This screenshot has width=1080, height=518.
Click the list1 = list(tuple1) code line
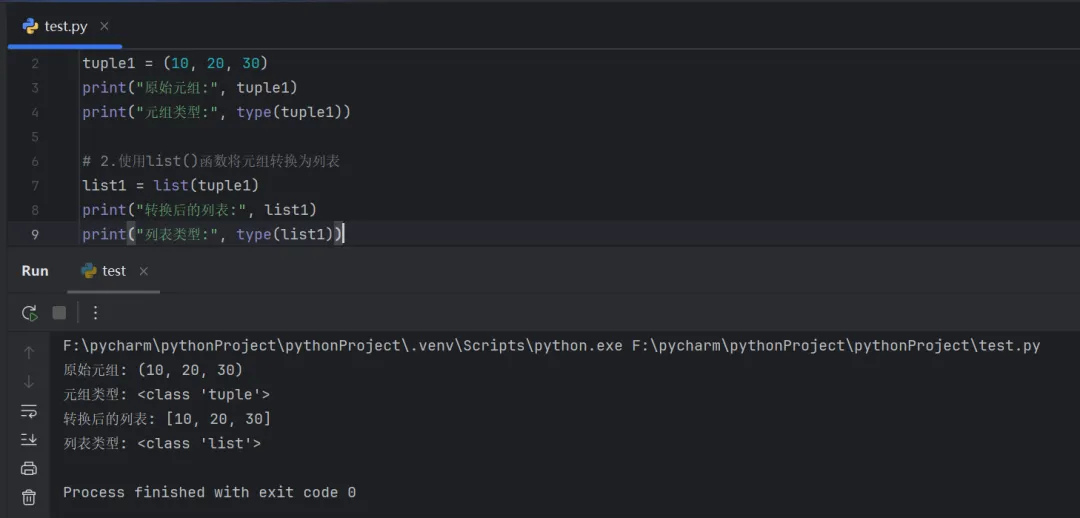coord(170,185)
